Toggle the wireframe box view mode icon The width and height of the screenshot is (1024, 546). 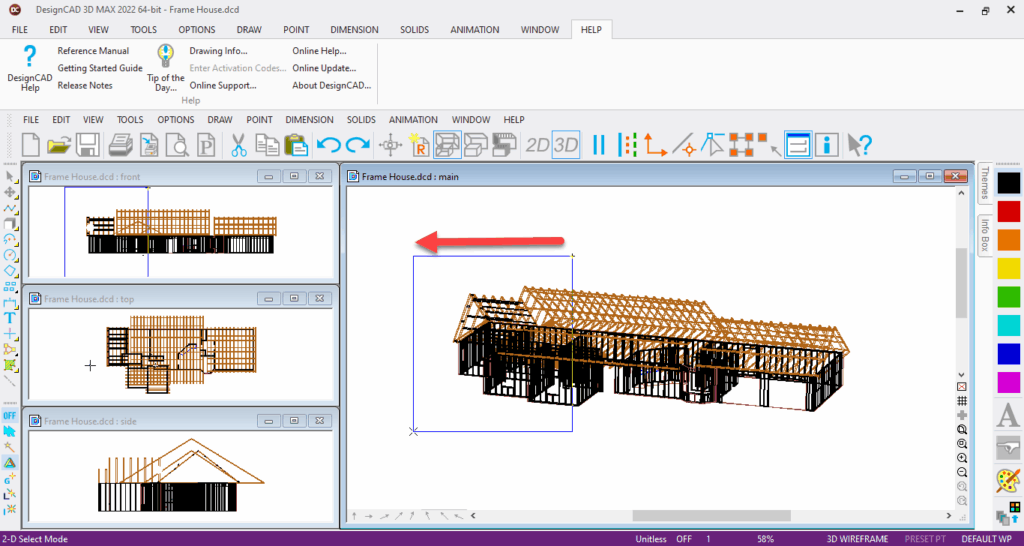coord(447,144)
